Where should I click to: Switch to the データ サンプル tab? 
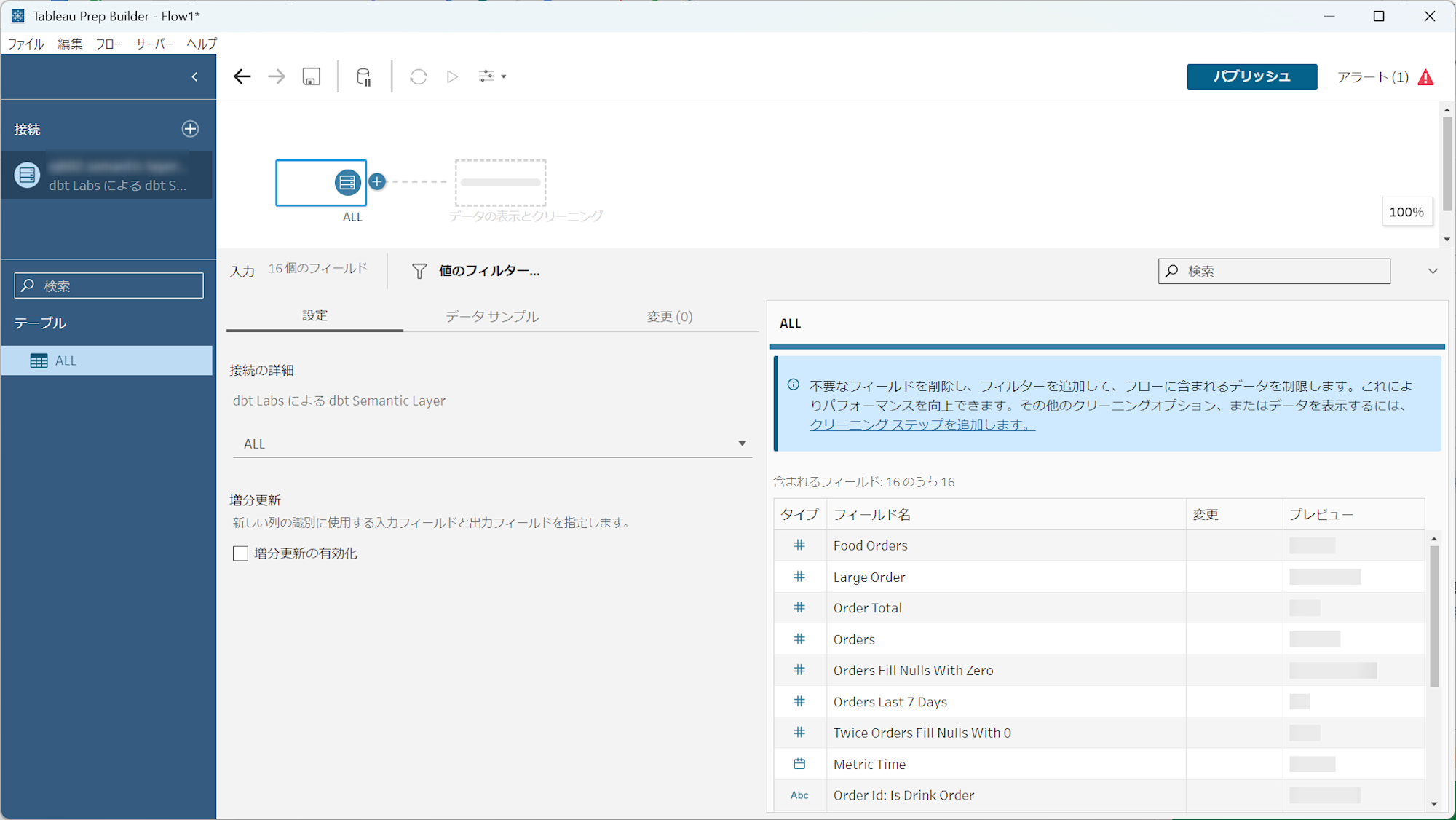click(492, 316)
